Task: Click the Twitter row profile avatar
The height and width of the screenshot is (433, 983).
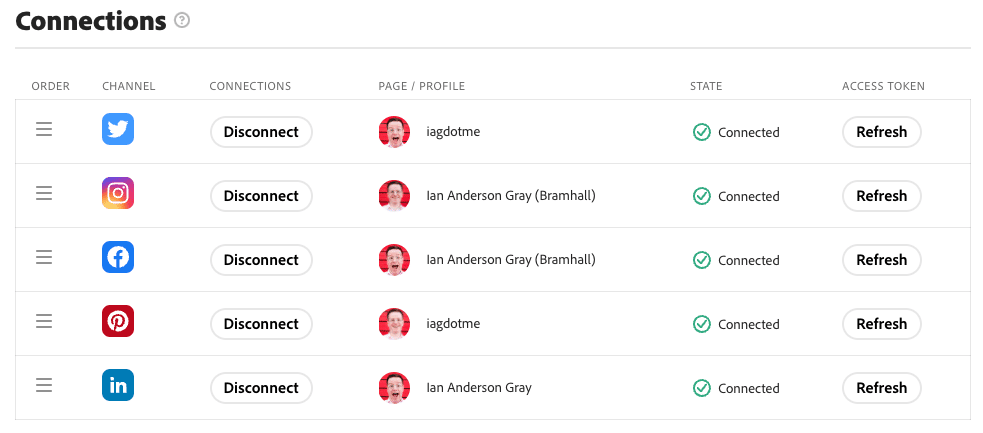Action: 394,132
